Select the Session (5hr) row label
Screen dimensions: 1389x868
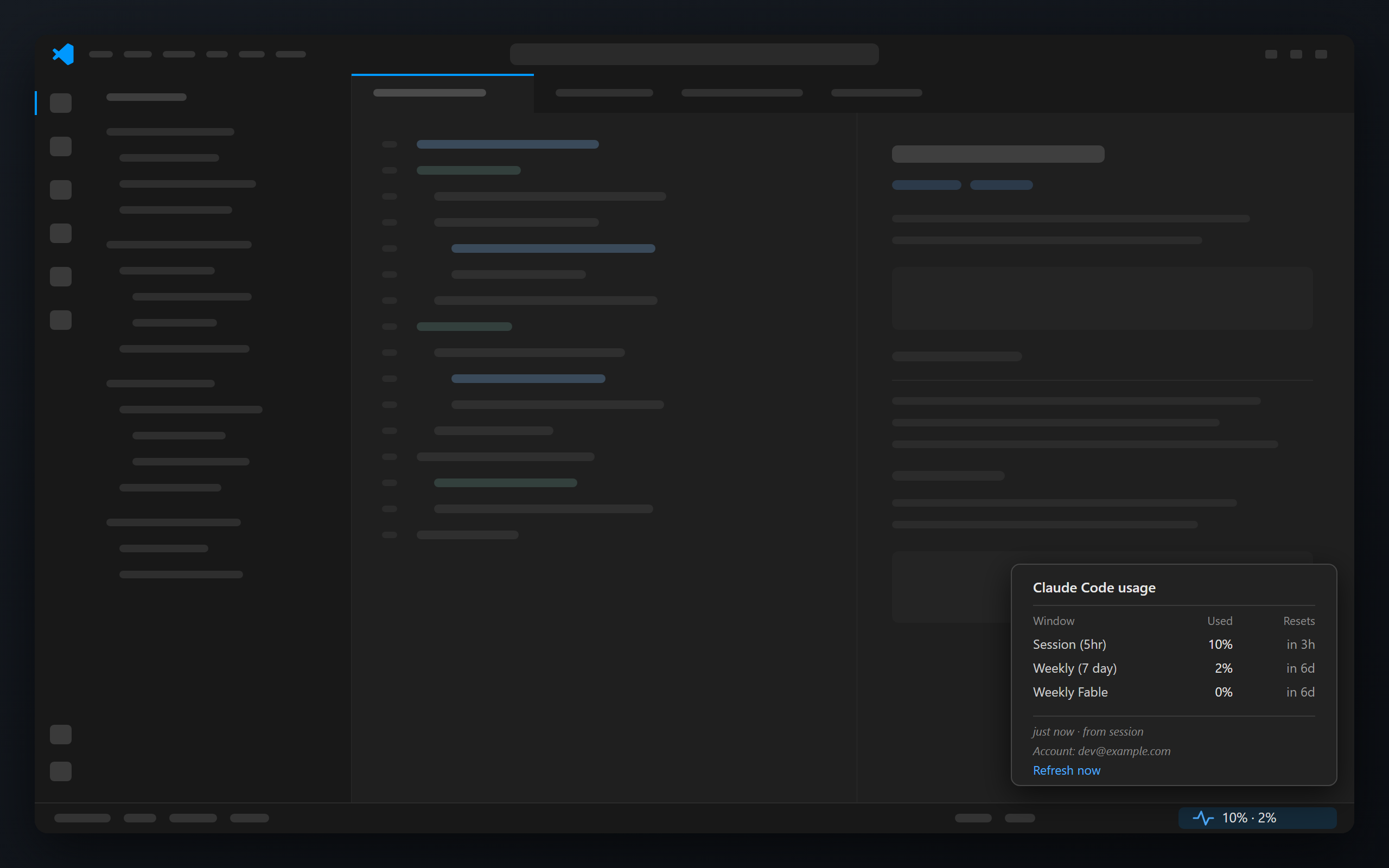1069,644
